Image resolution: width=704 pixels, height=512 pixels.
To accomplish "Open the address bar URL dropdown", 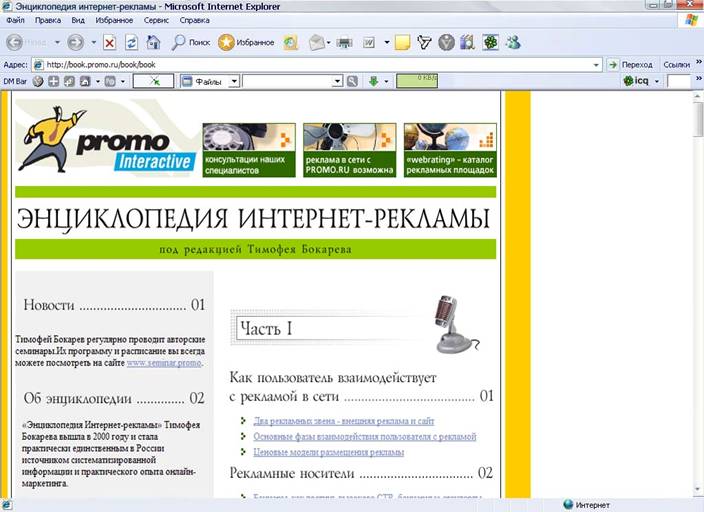I will tap(596, 65).
